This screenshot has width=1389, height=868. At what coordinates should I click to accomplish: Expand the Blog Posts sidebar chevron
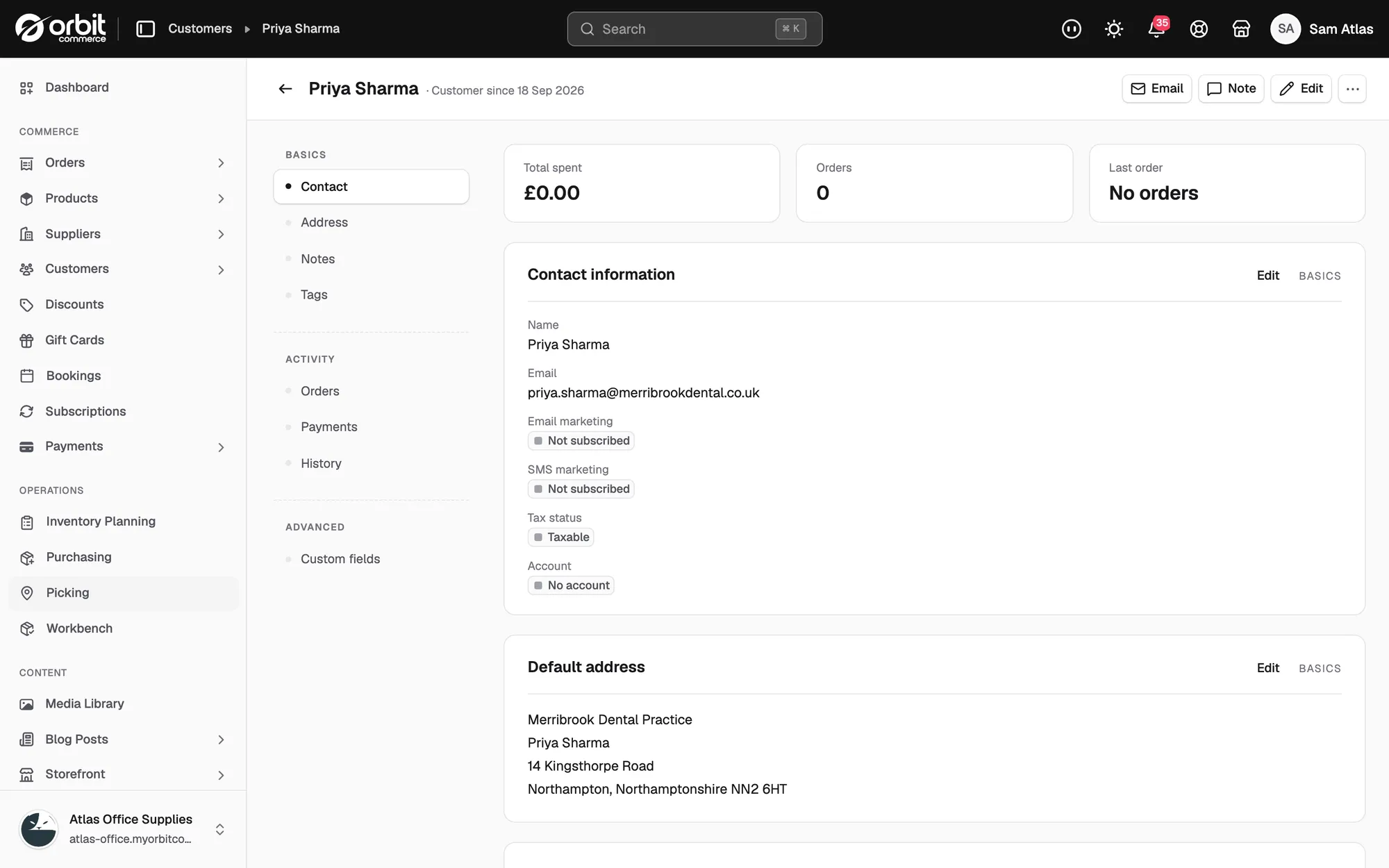[x=221, y=740]
